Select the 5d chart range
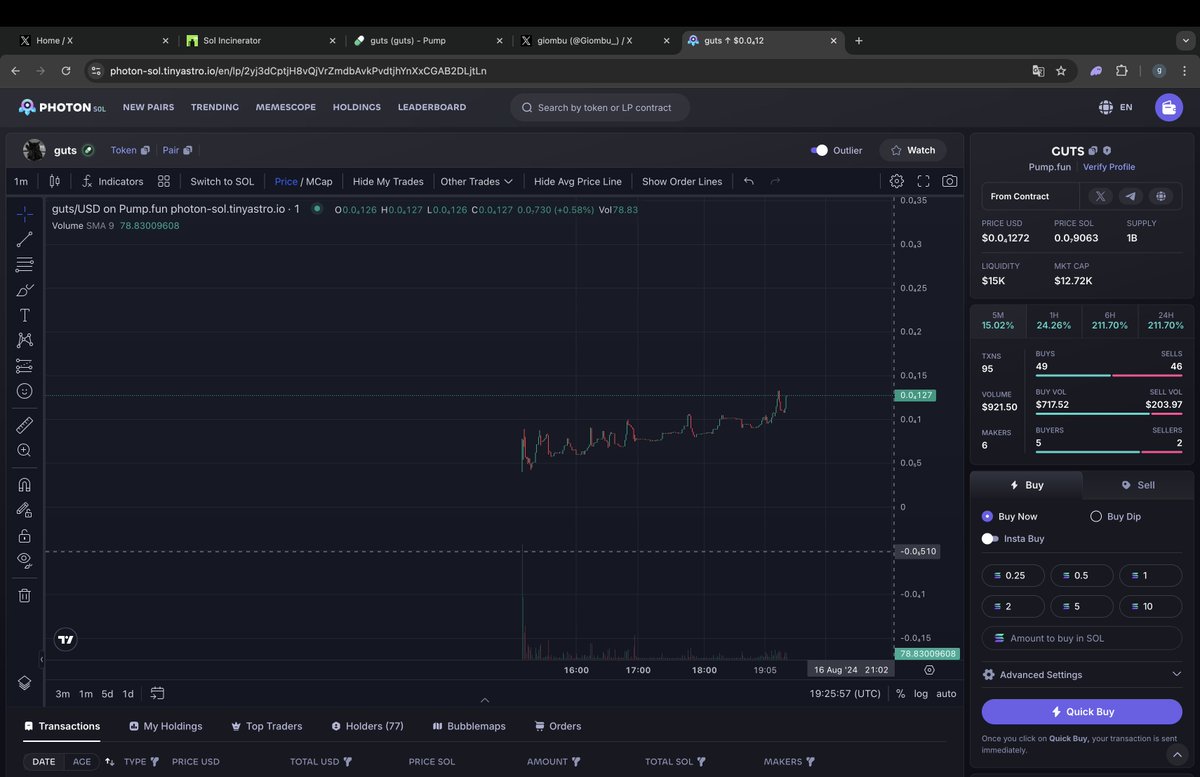The height and width of the screenshot is (777, 1200). [107, 693]
